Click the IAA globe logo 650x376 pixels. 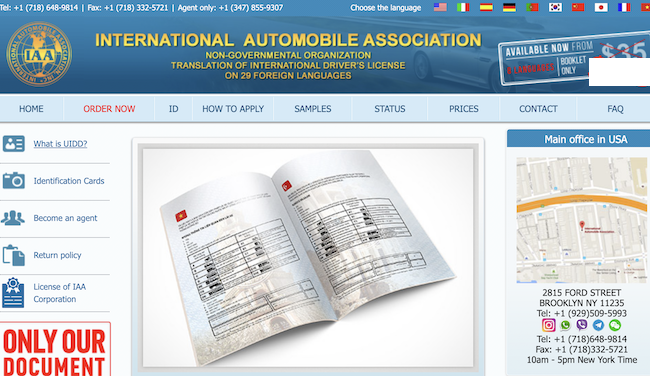39,54
